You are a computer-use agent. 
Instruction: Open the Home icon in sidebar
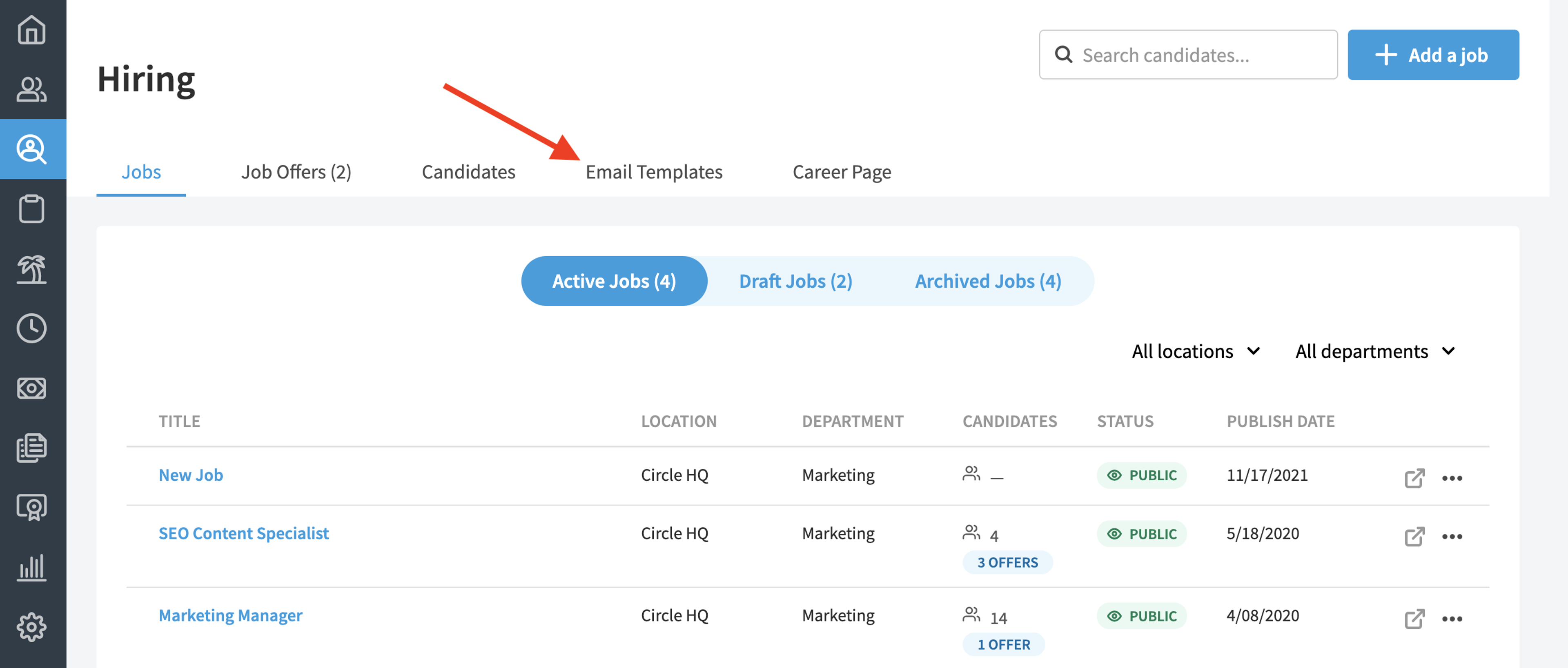tap(32, 30)
